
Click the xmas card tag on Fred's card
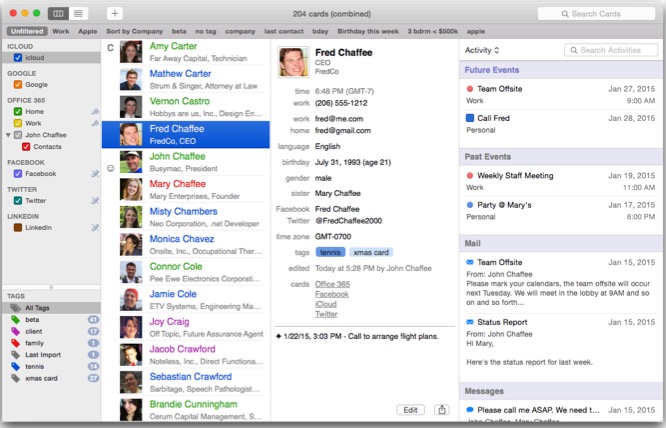pyautogui.click(x=371, y=252)
